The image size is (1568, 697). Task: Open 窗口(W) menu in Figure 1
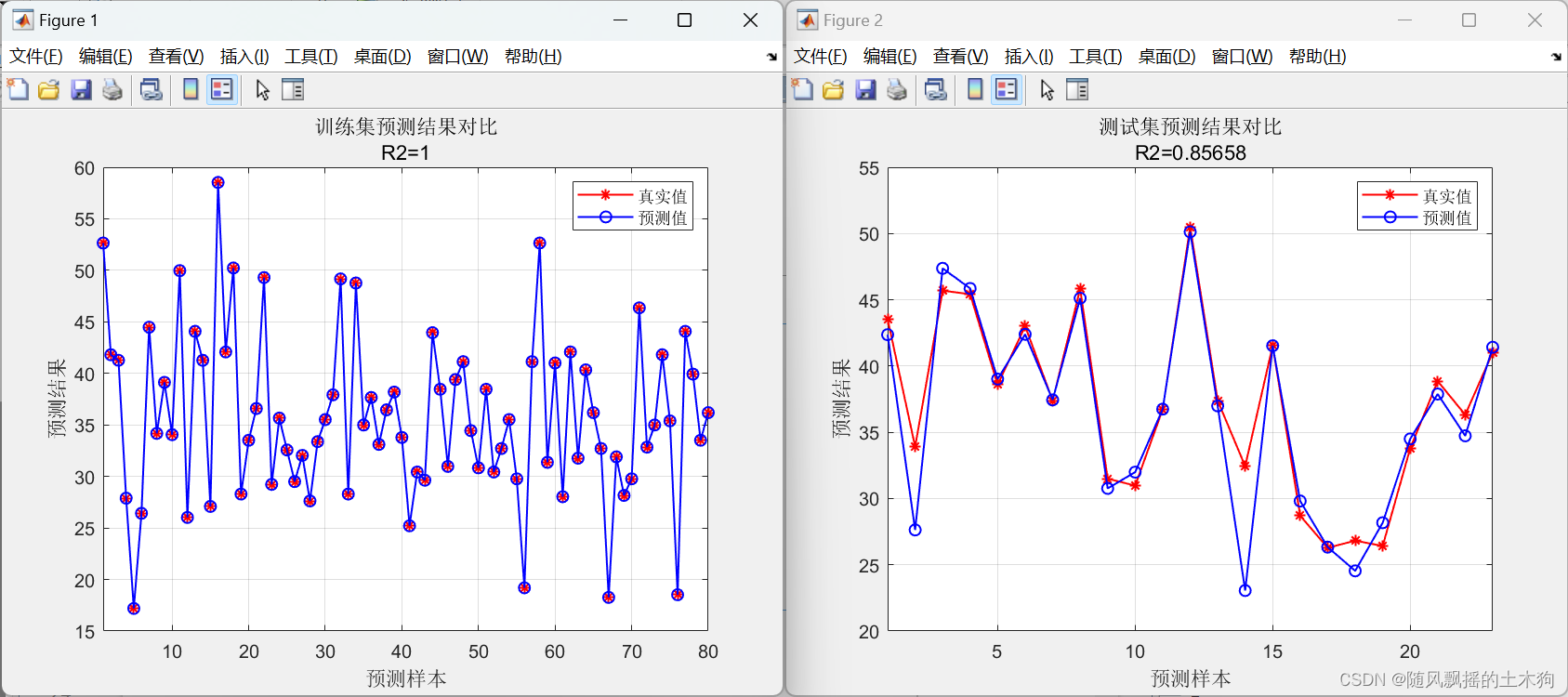pyautogui.click(x=458, y=57)
